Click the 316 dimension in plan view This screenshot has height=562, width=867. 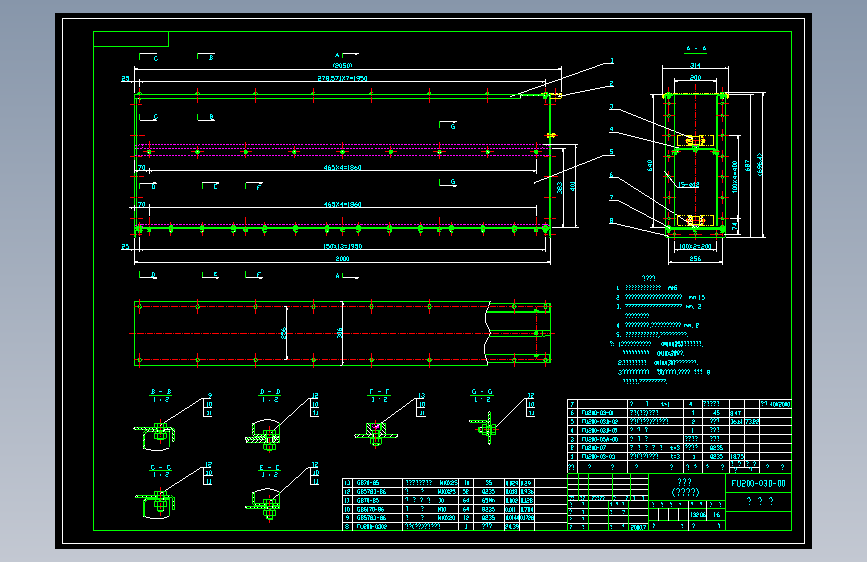click(340, 333)
